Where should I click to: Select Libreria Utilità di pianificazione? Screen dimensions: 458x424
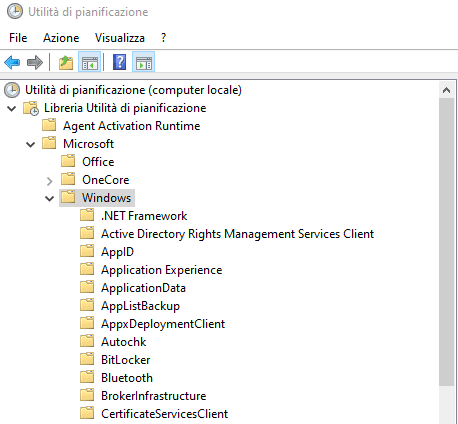[125, 108]
